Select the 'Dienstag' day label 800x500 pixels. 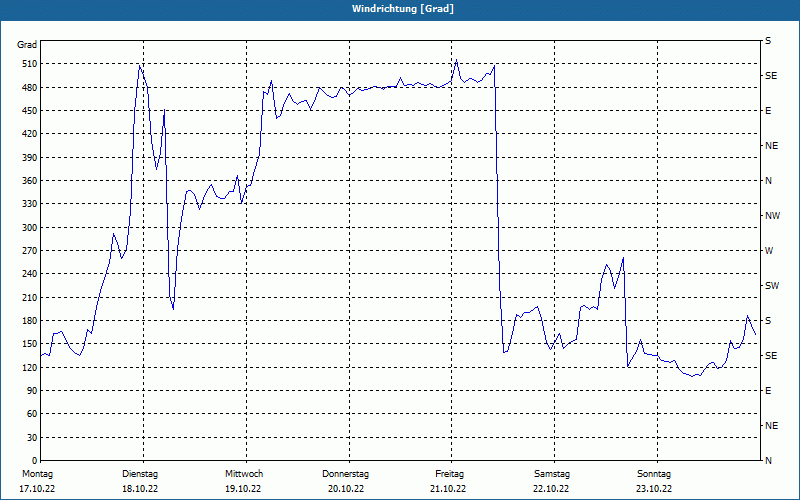[140, 474]
